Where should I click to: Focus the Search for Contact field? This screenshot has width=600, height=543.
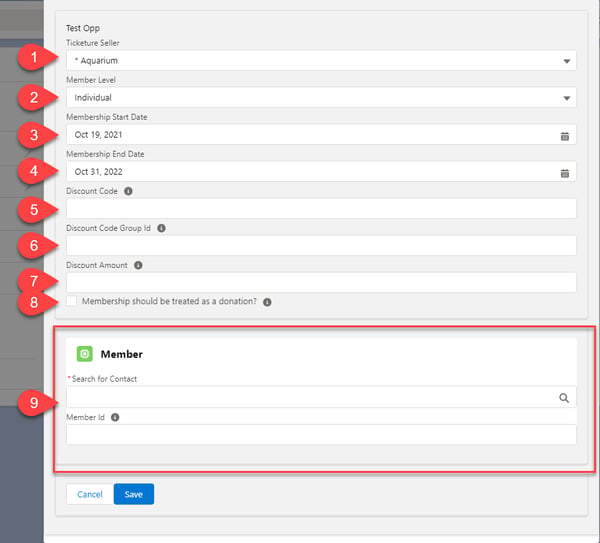pos(321,397)
